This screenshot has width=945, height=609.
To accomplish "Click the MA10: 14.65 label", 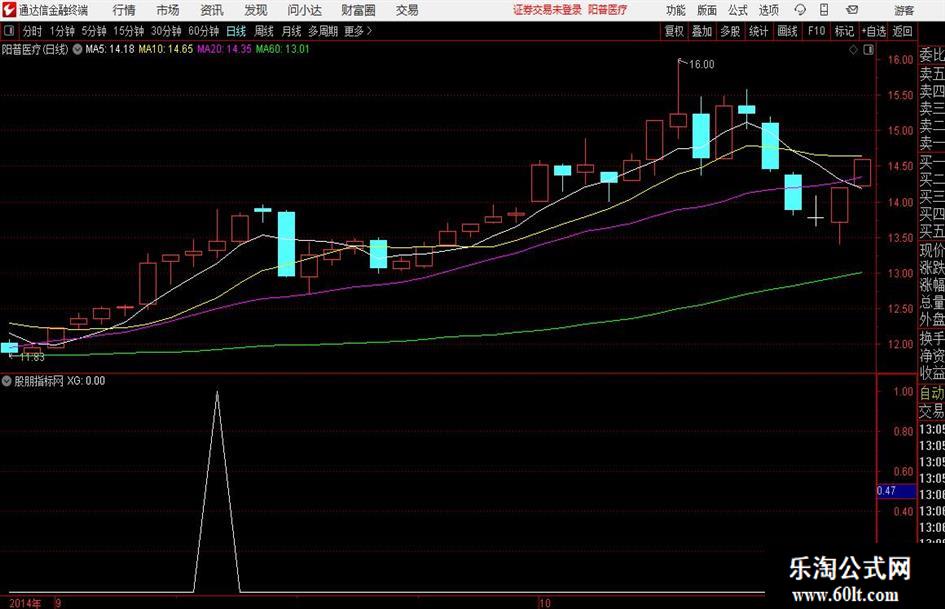I will [x=166, y=49].
